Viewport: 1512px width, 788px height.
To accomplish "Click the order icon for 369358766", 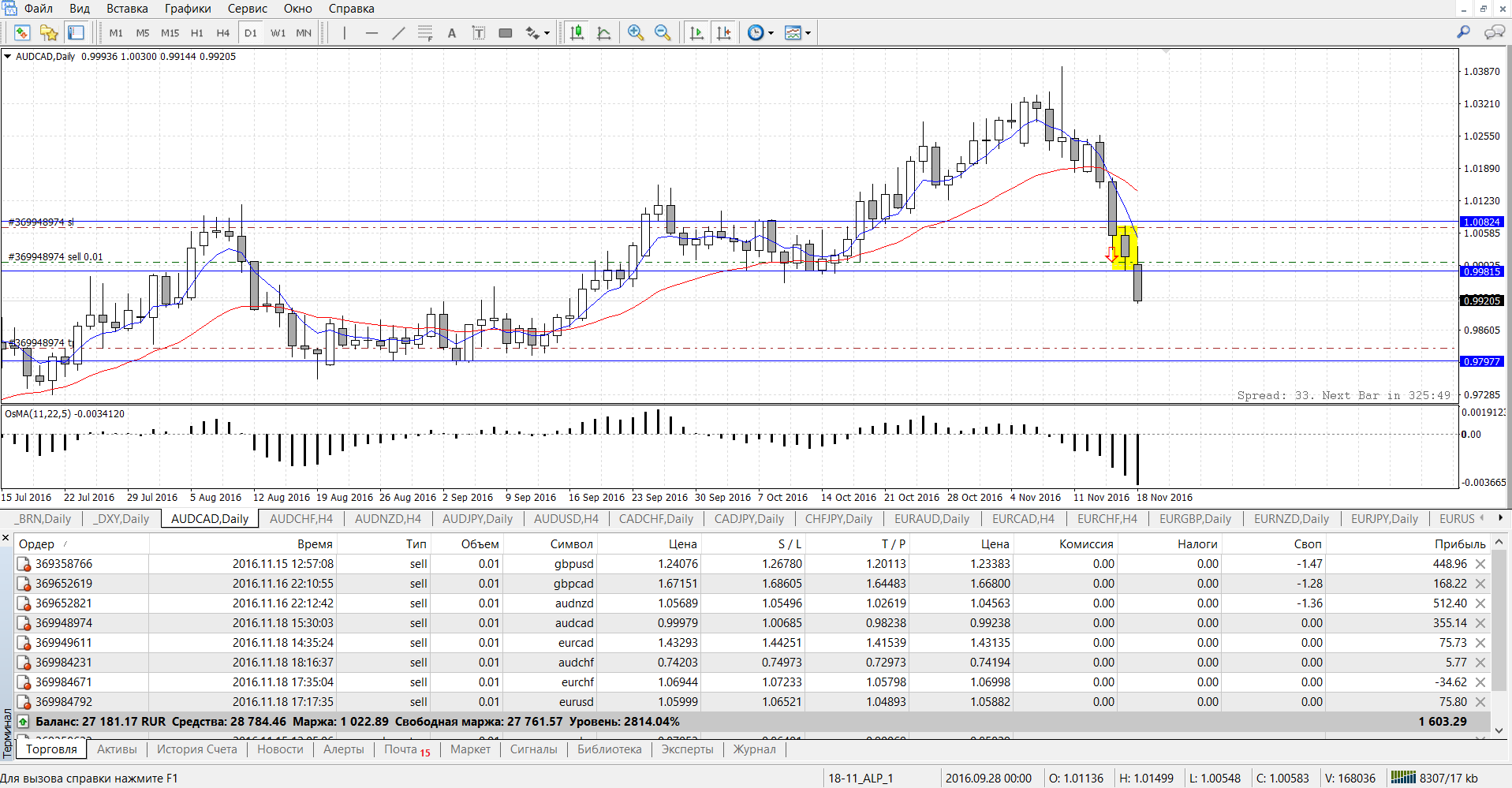I will (x=24, y=564).
